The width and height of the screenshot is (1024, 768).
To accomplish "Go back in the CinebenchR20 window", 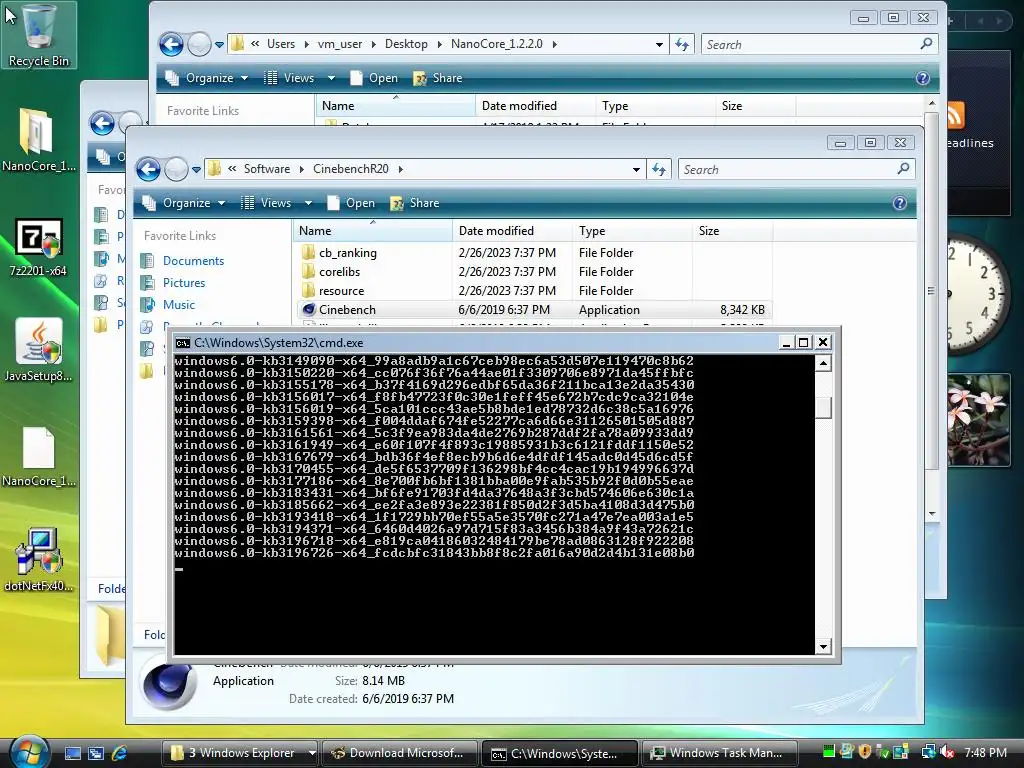I will (149, 170).
